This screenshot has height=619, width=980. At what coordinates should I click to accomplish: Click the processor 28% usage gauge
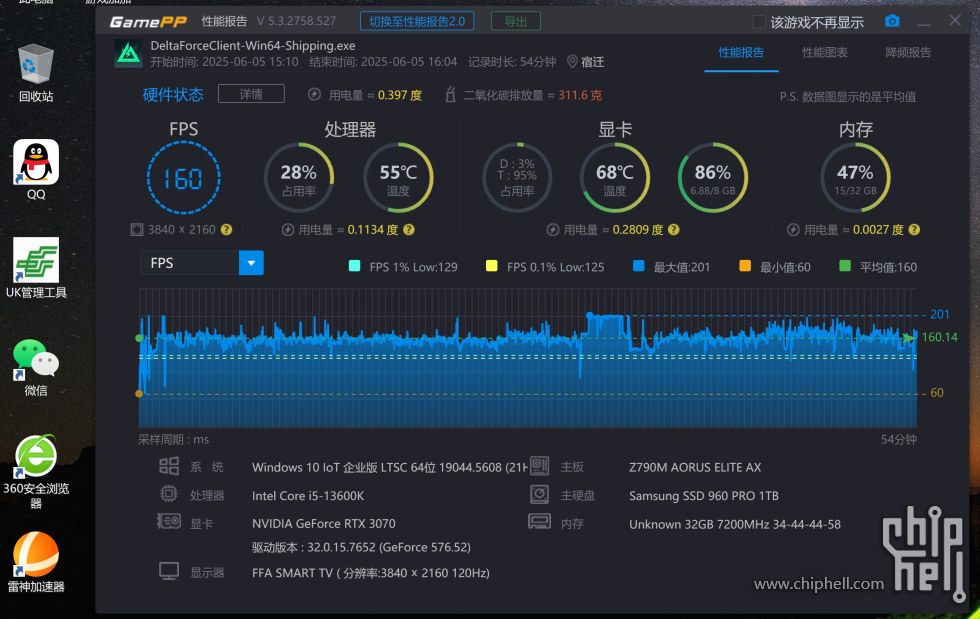click(299, 178)
